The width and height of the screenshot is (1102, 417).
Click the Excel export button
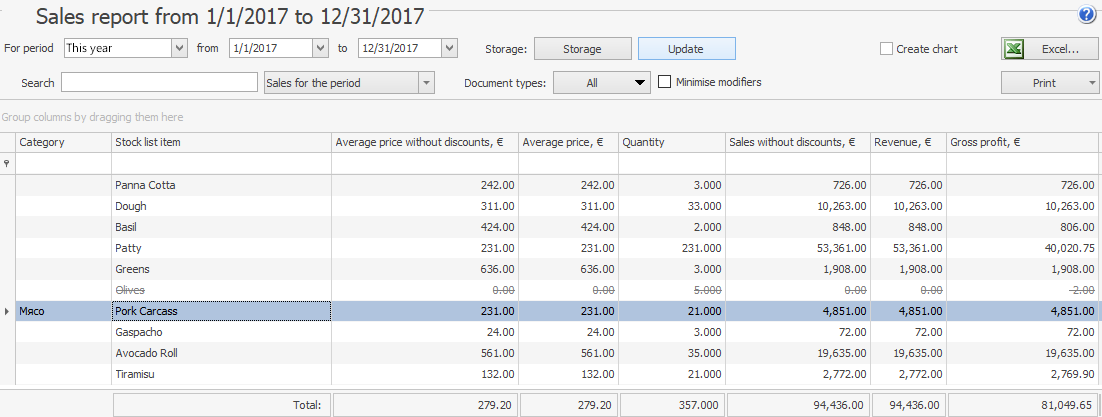pos(1050,49)
